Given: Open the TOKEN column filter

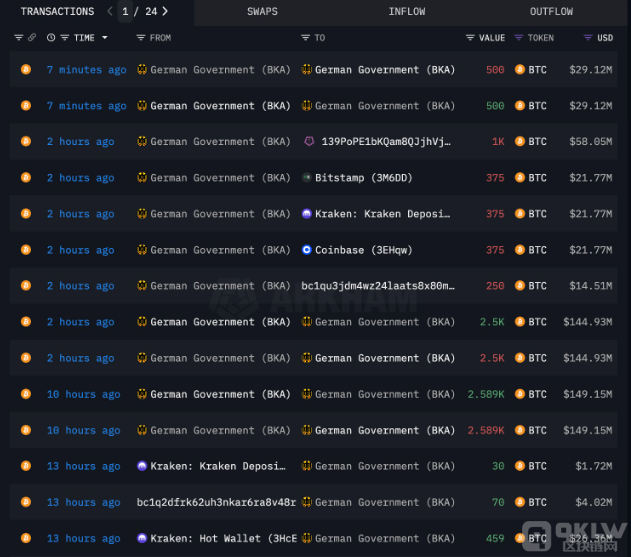Looking at the screenshot, I should point(519,38).
